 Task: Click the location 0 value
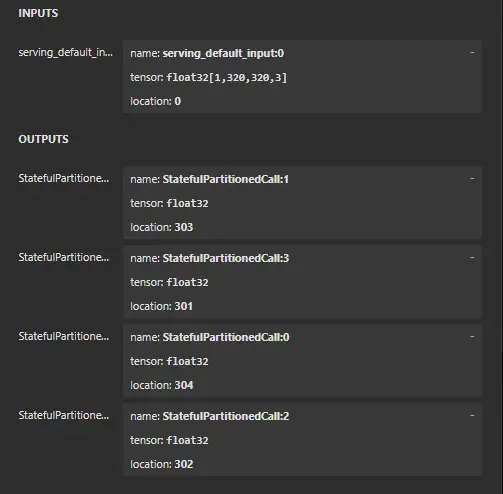(178, 101)
